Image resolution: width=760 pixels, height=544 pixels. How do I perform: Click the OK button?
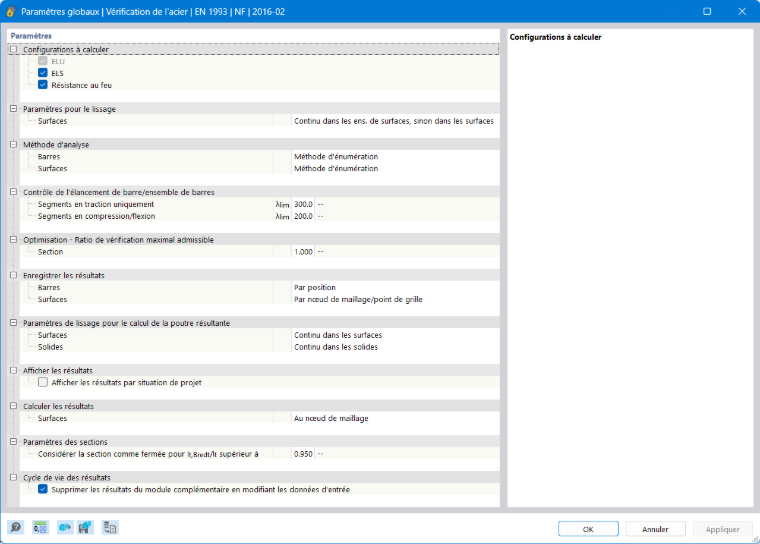tap(588, 529)
